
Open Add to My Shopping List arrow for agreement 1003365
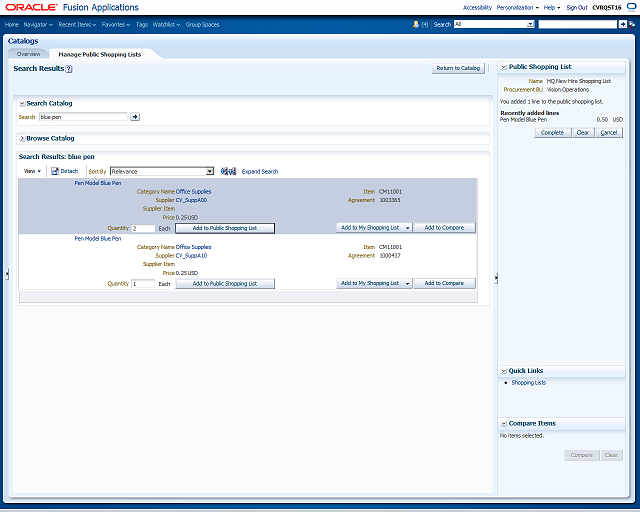click(407, 228)
